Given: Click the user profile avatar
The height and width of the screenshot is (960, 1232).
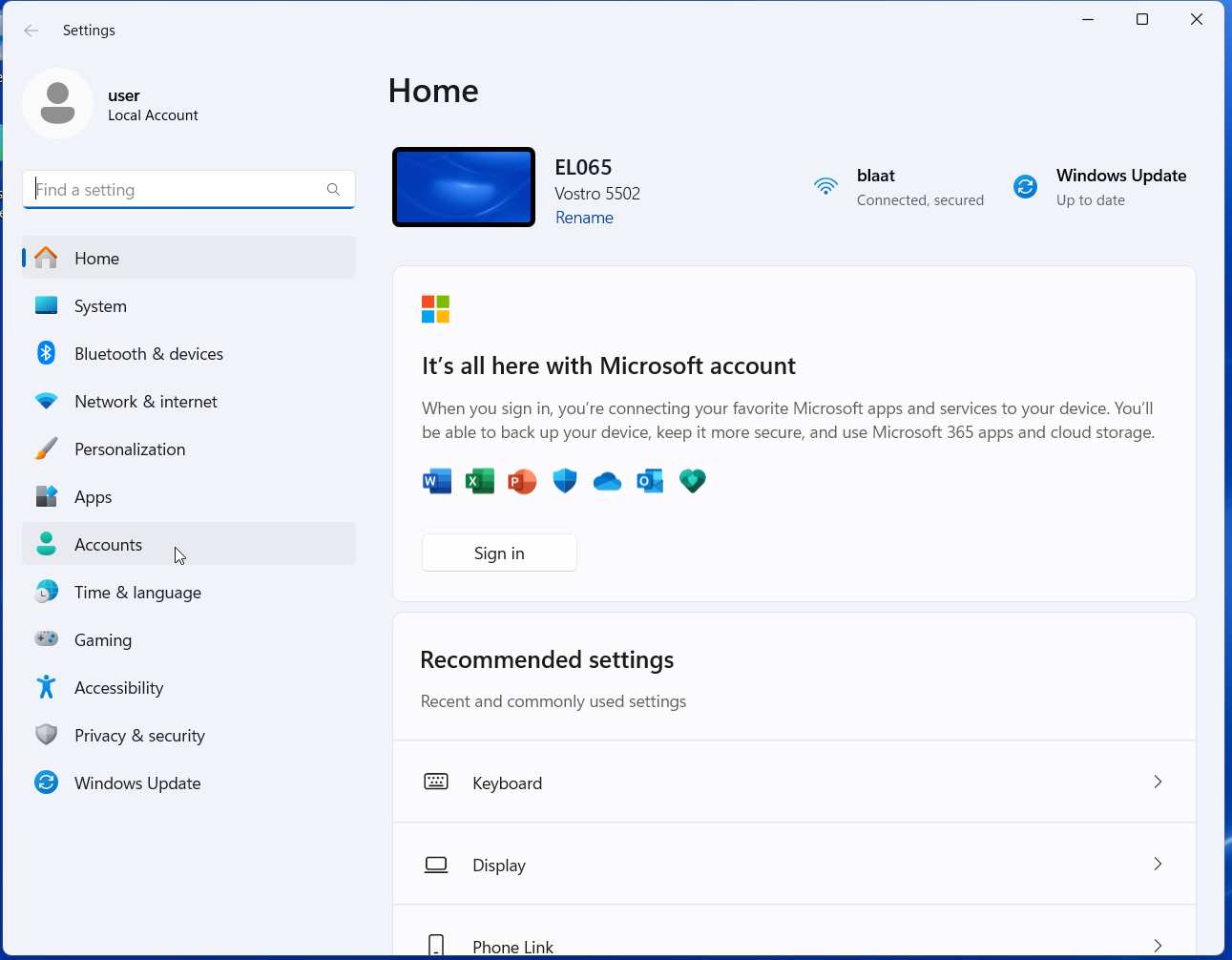Looking at the screenshot, I should click(x=57, y=104).
